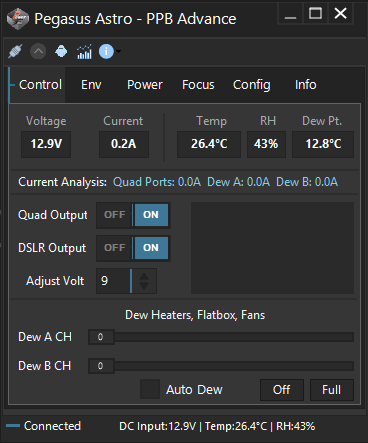Select the Focus tab
Screen dimensions: 368x443
198,85
